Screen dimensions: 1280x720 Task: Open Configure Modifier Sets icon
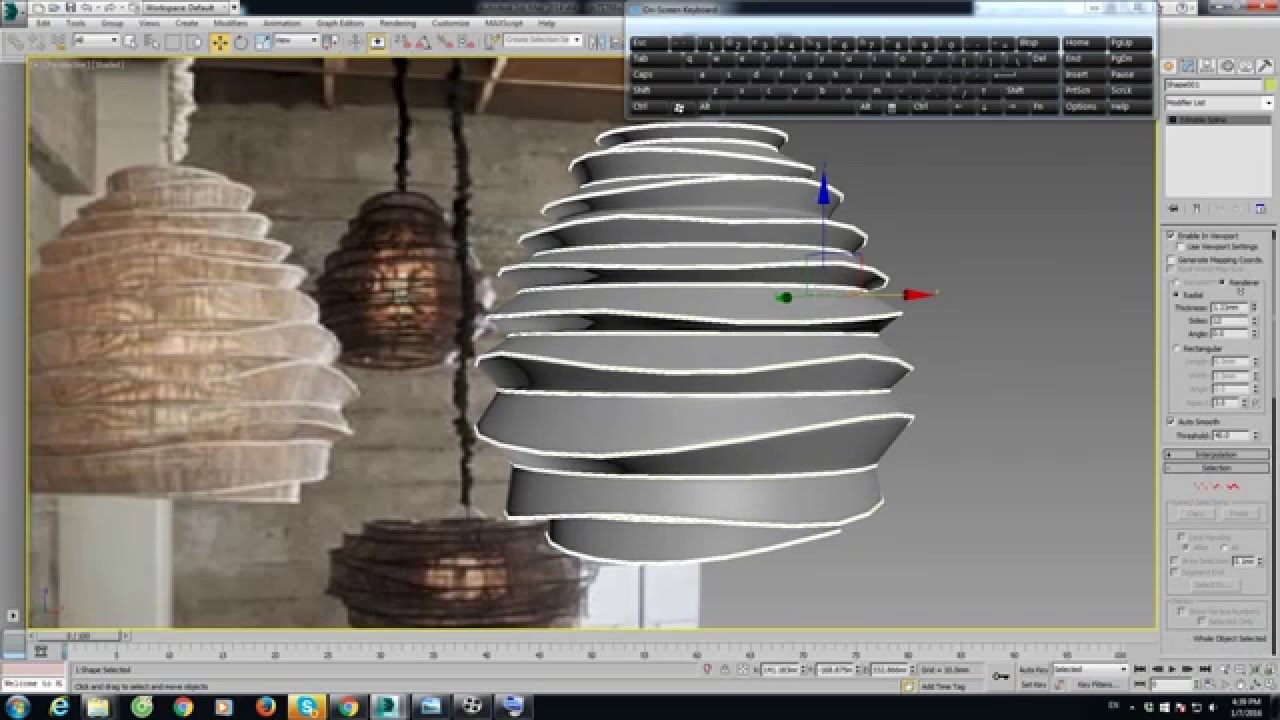1260,208
